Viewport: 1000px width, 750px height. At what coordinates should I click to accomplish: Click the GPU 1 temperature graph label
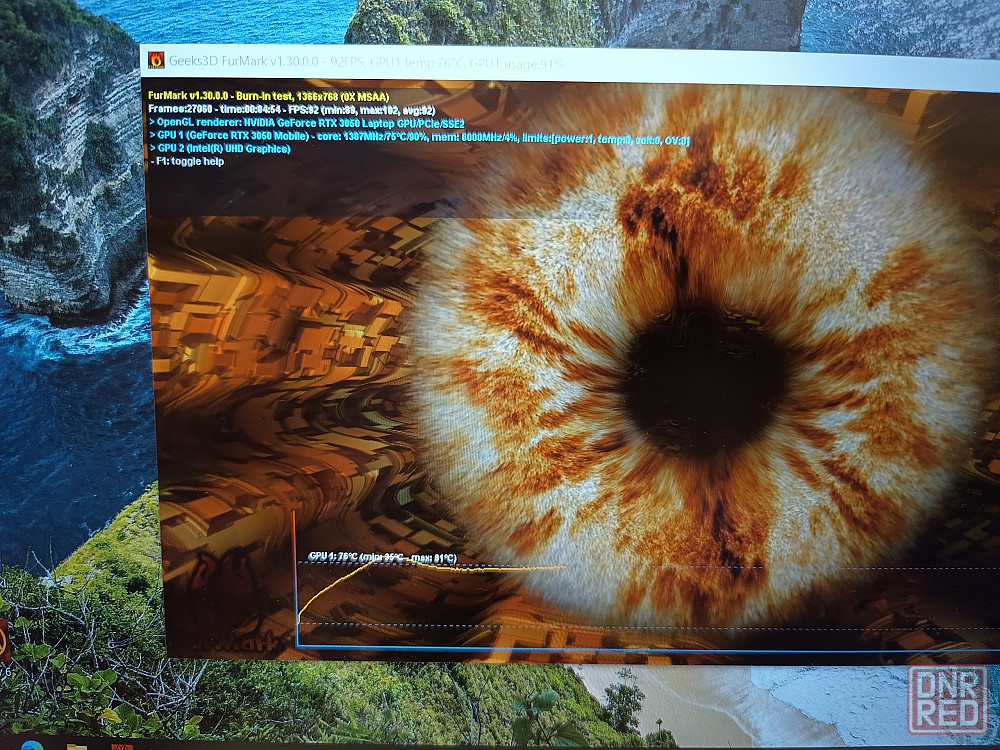(x=382, y=557)
